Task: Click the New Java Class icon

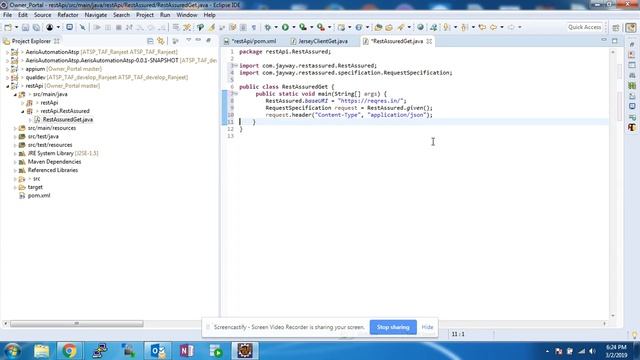Action: [359, 27]
